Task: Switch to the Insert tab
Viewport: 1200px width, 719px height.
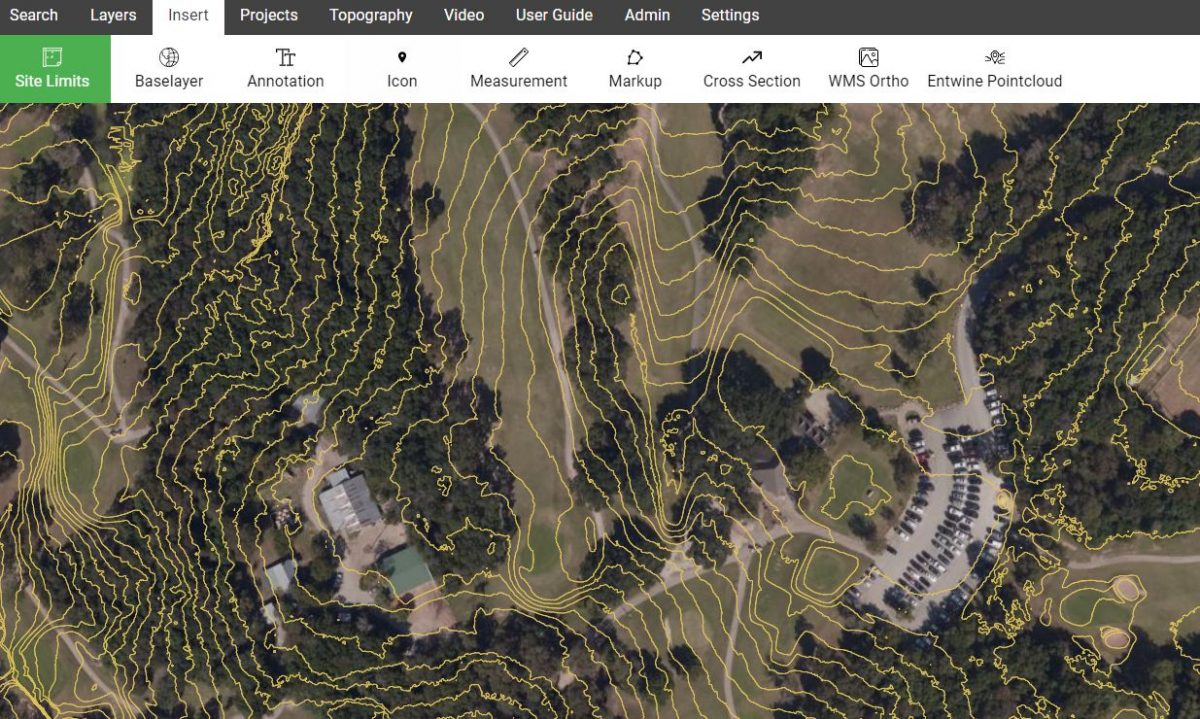Action: (186, 14)
